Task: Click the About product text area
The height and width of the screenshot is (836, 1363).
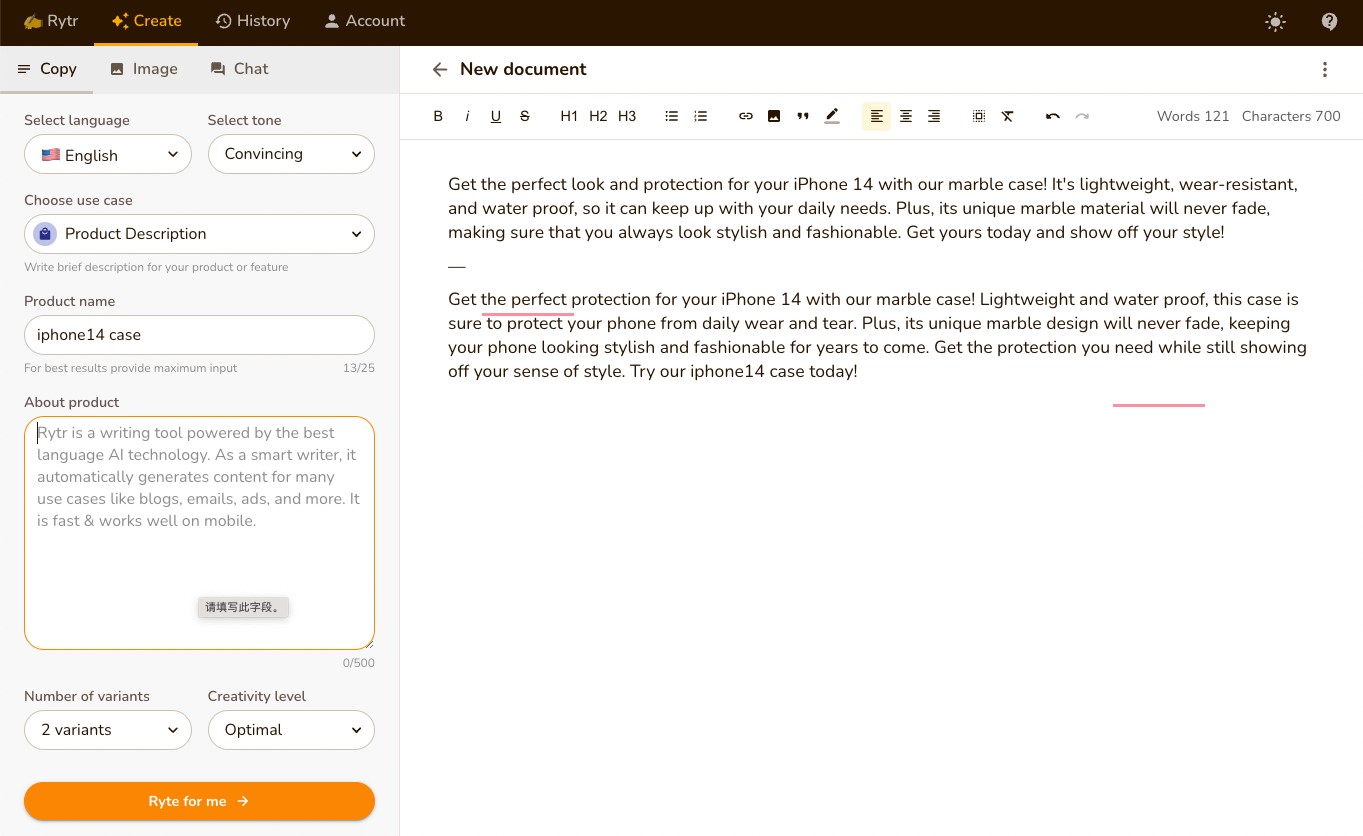Action: point(199,533)
